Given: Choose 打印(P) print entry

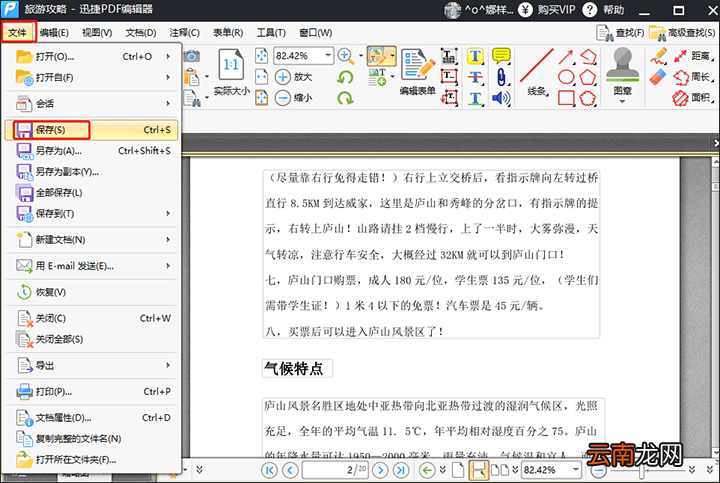Looking at the screenshot, I should point(91,392).
